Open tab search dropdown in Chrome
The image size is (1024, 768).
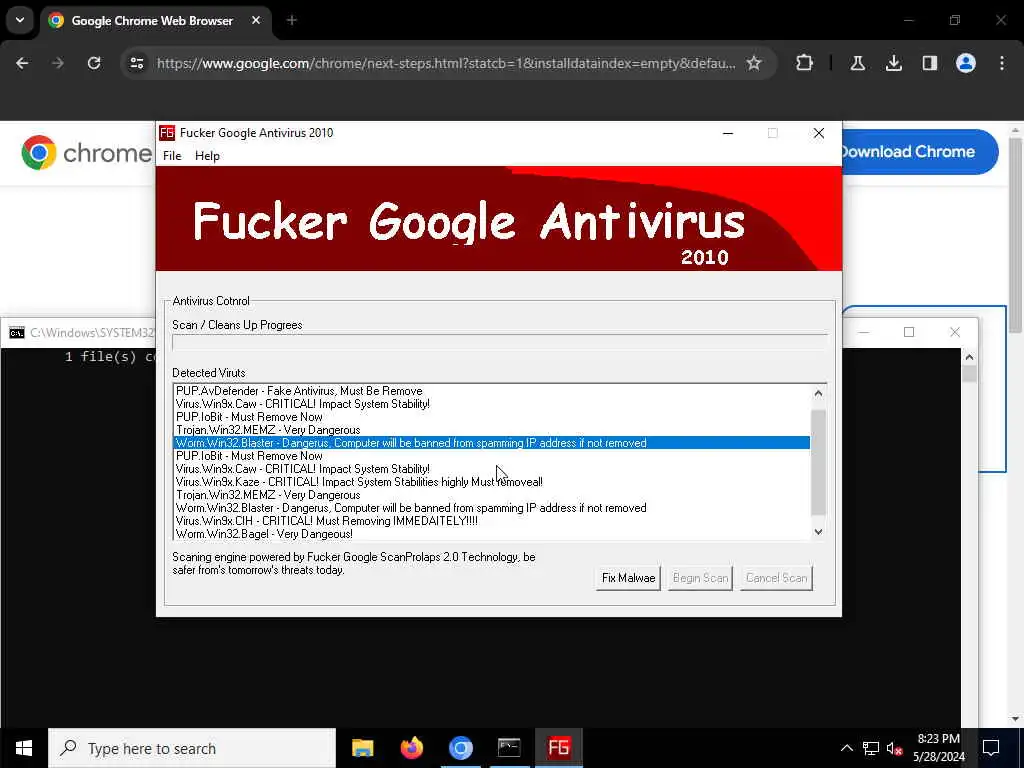(20, 20)
